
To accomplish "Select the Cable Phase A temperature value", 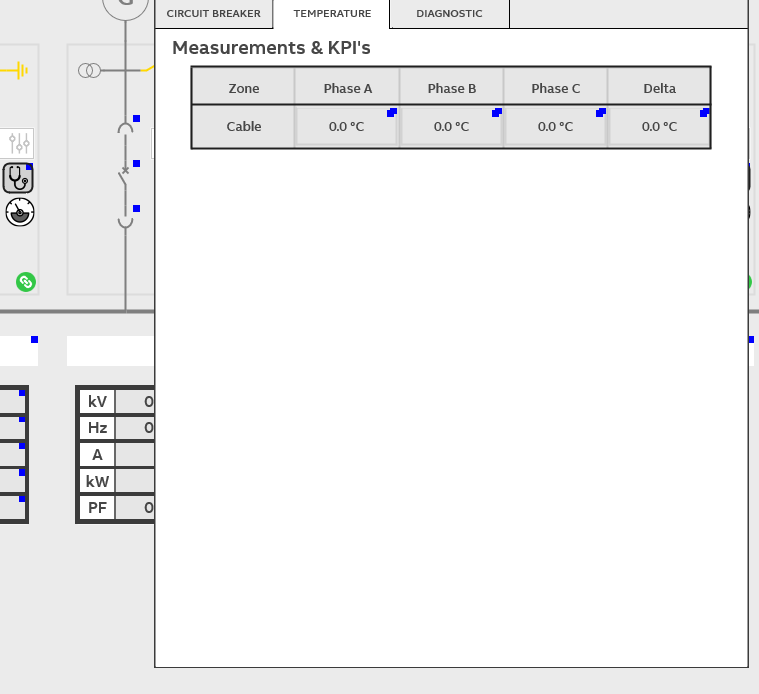I will tap(347, 127).
